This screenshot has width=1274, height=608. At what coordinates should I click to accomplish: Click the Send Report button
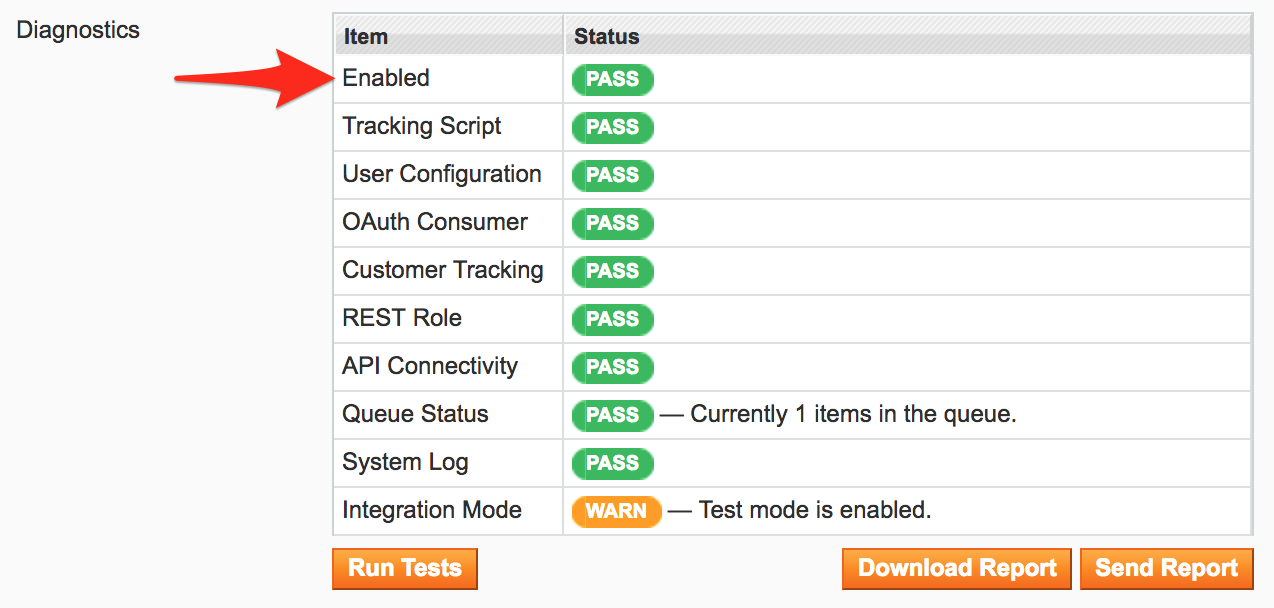(1166, 568)
